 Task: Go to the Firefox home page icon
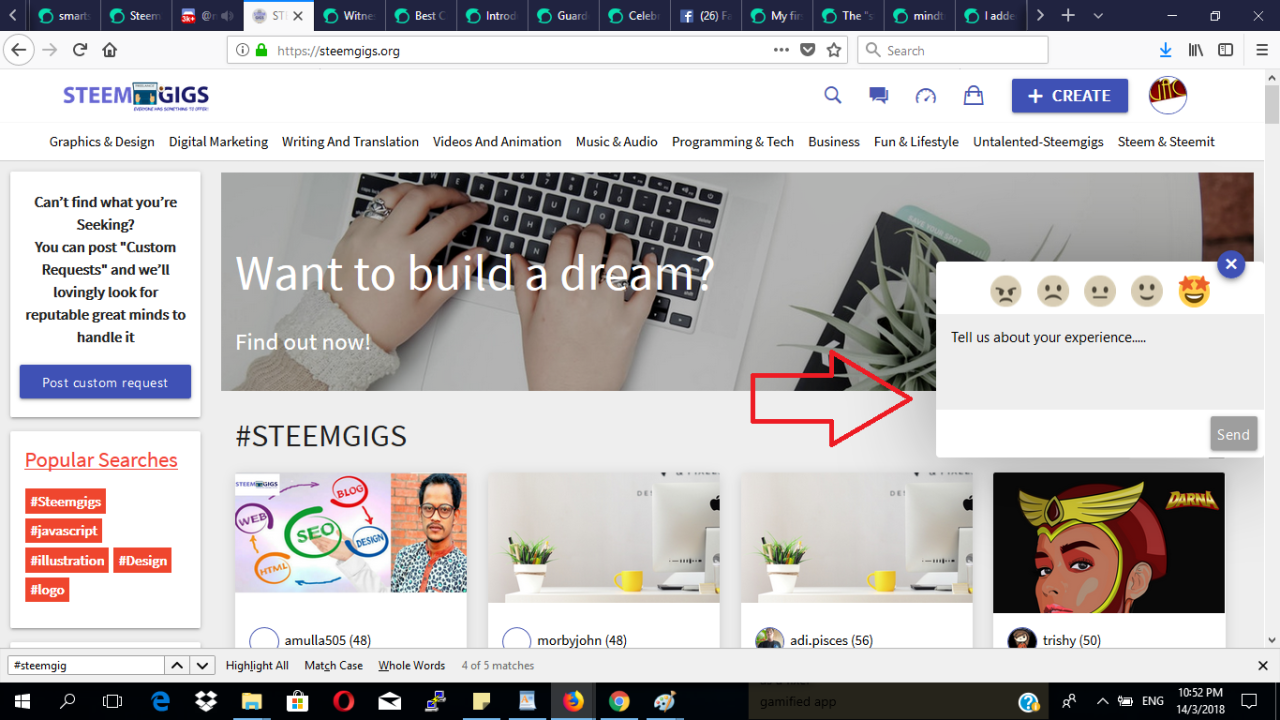pos(110,50)
